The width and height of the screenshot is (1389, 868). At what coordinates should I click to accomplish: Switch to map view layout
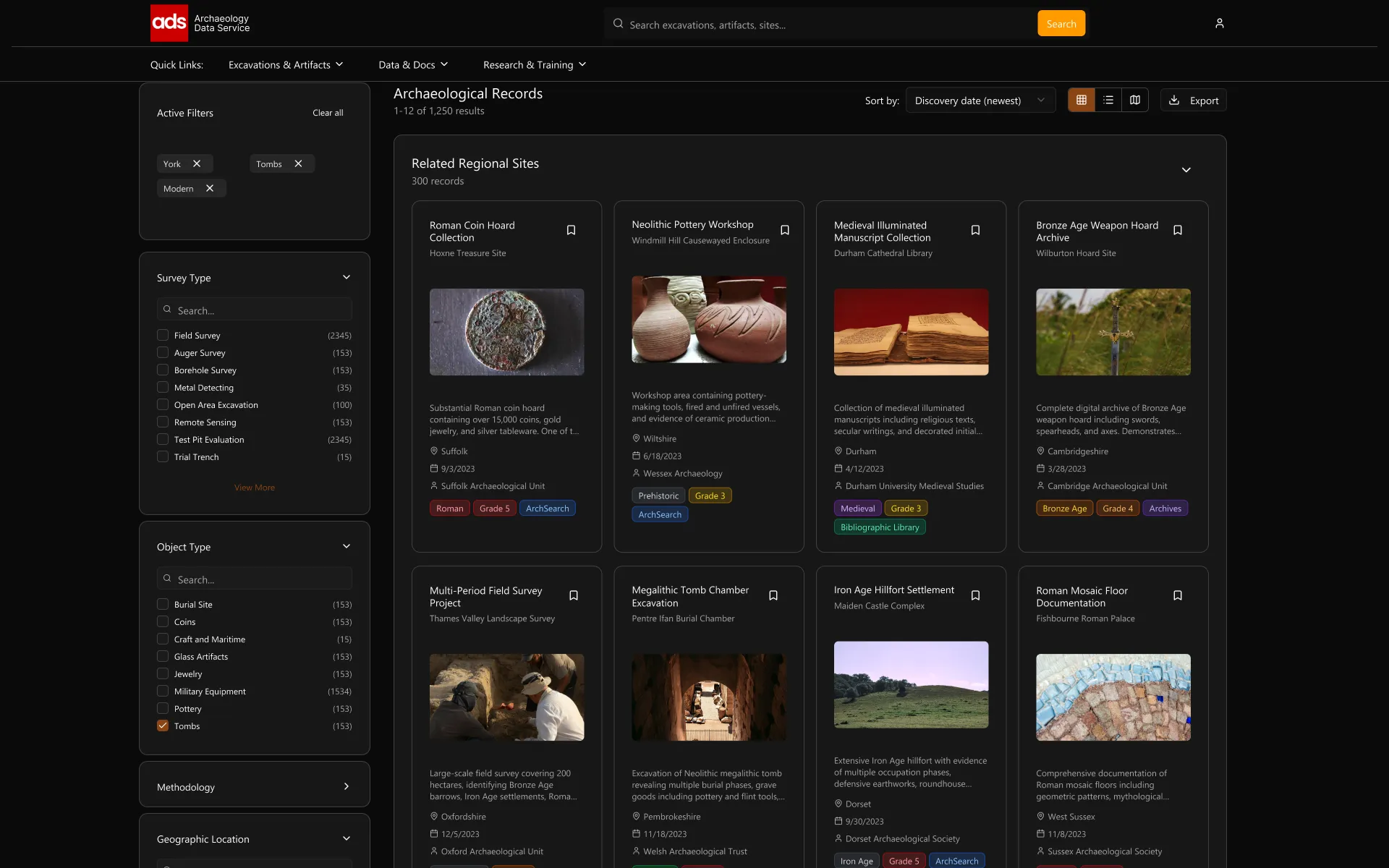point(1134,100)
